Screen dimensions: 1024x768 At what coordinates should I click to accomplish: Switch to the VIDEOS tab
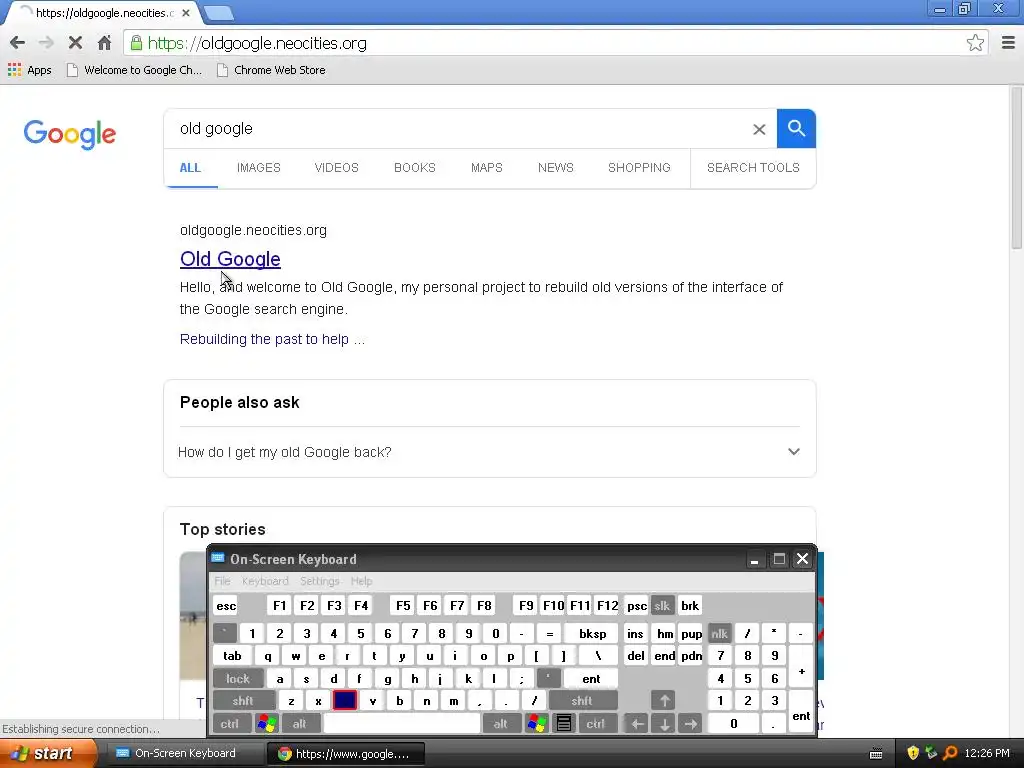coord(336,168)
